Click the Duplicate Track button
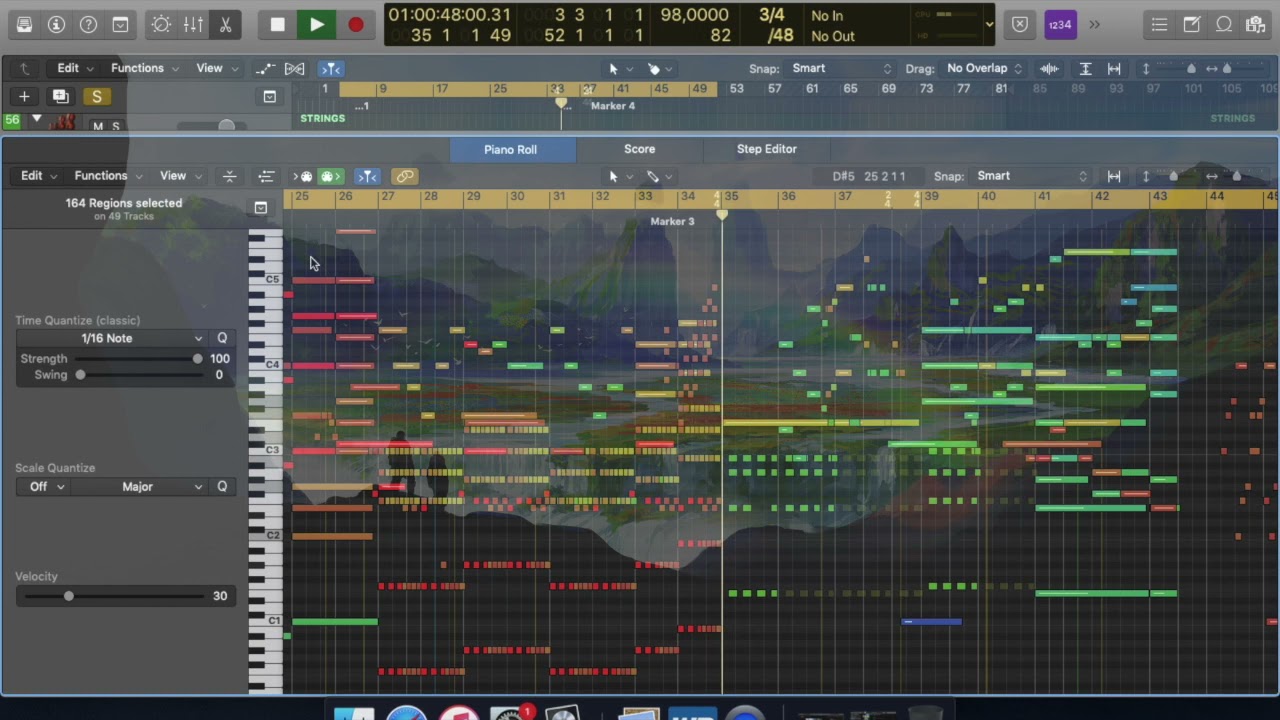 point(60,96)
